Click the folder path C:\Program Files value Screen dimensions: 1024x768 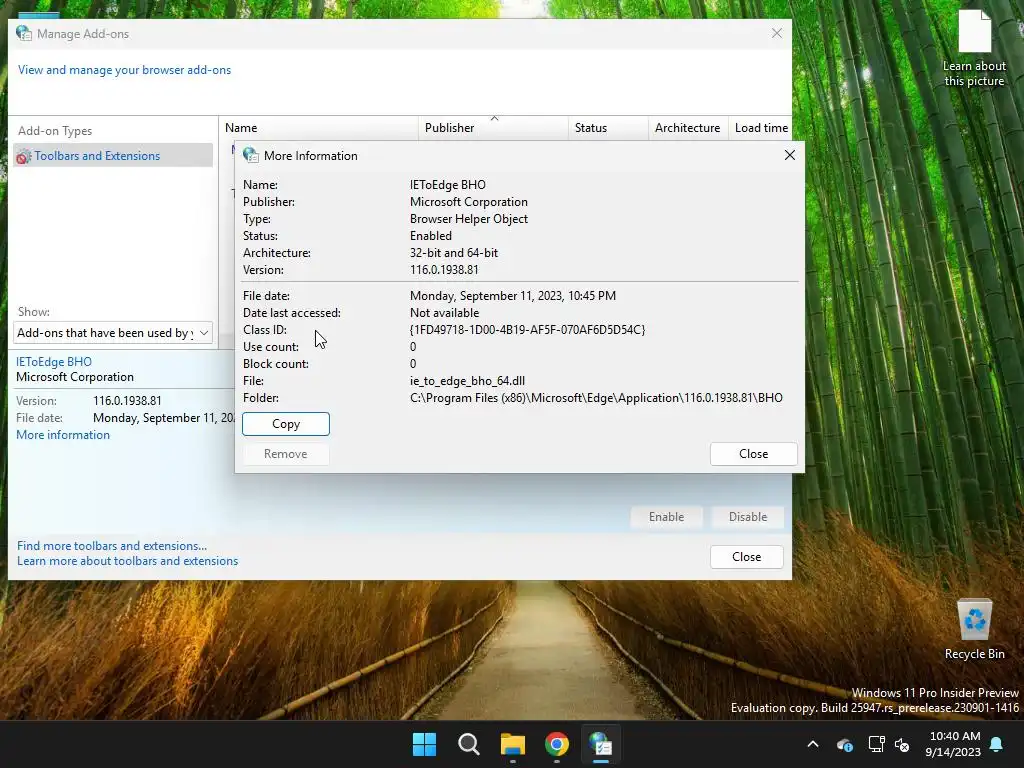(596, 398)
